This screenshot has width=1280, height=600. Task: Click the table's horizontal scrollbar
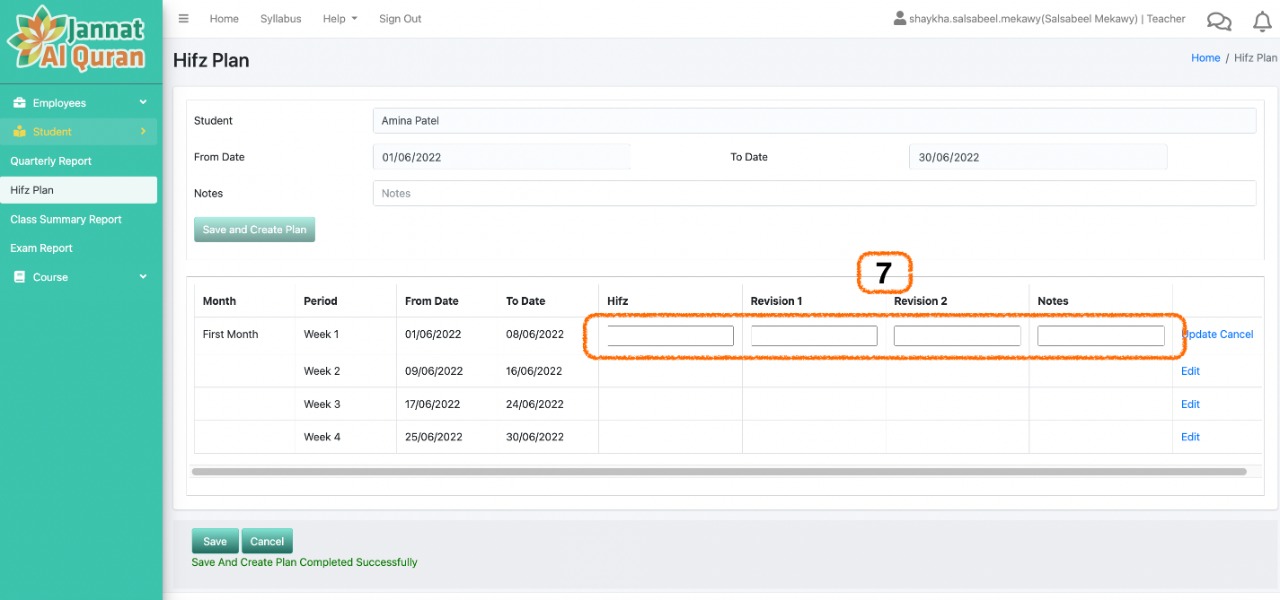718,471
